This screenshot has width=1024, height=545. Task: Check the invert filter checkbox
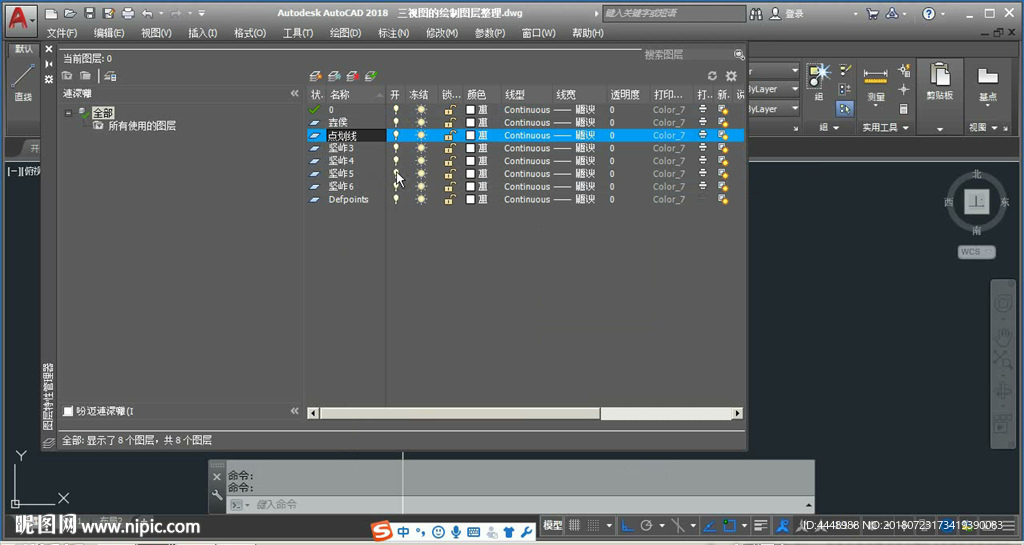click(x=68, y=411)
